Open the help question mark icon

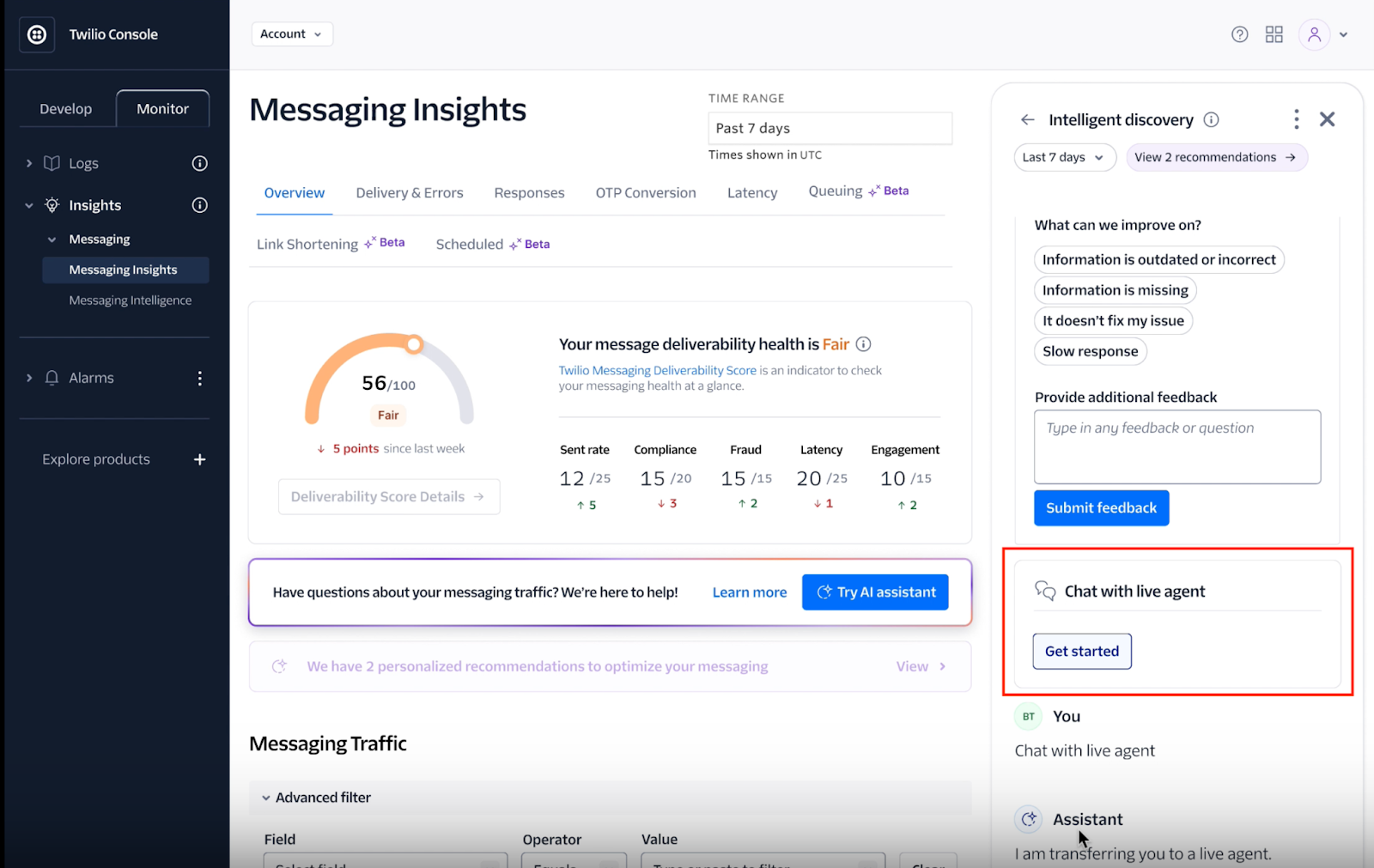pos(1239,34)
